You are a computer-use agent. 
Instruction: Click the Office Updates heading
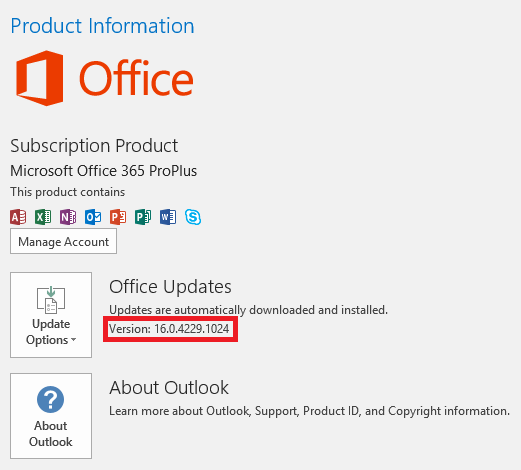click(170, 287)
